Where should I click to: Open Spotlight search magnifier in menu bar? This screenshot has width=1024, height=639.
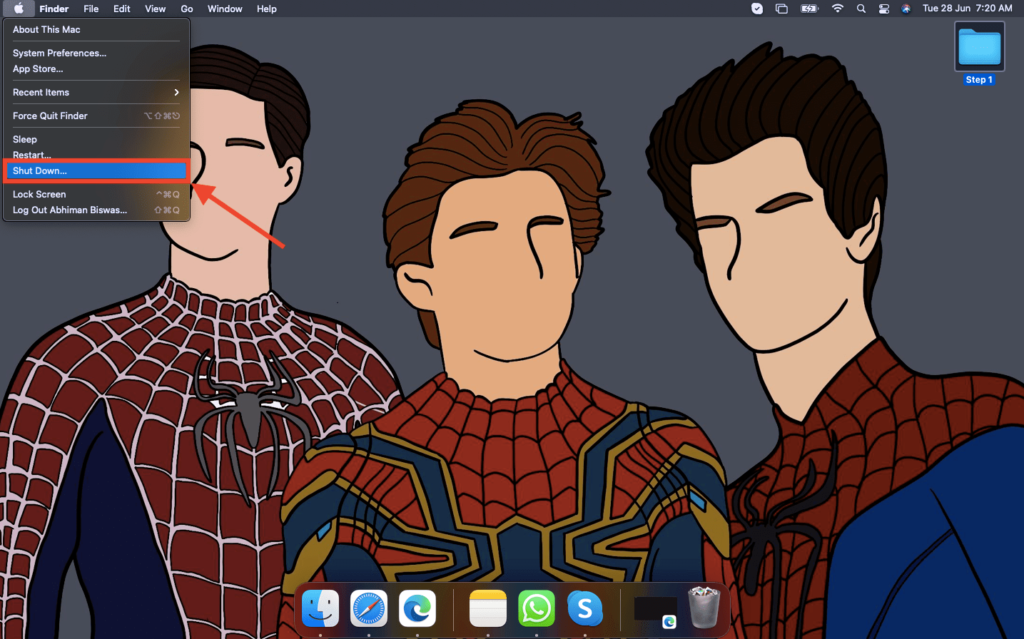coord(861,9)
